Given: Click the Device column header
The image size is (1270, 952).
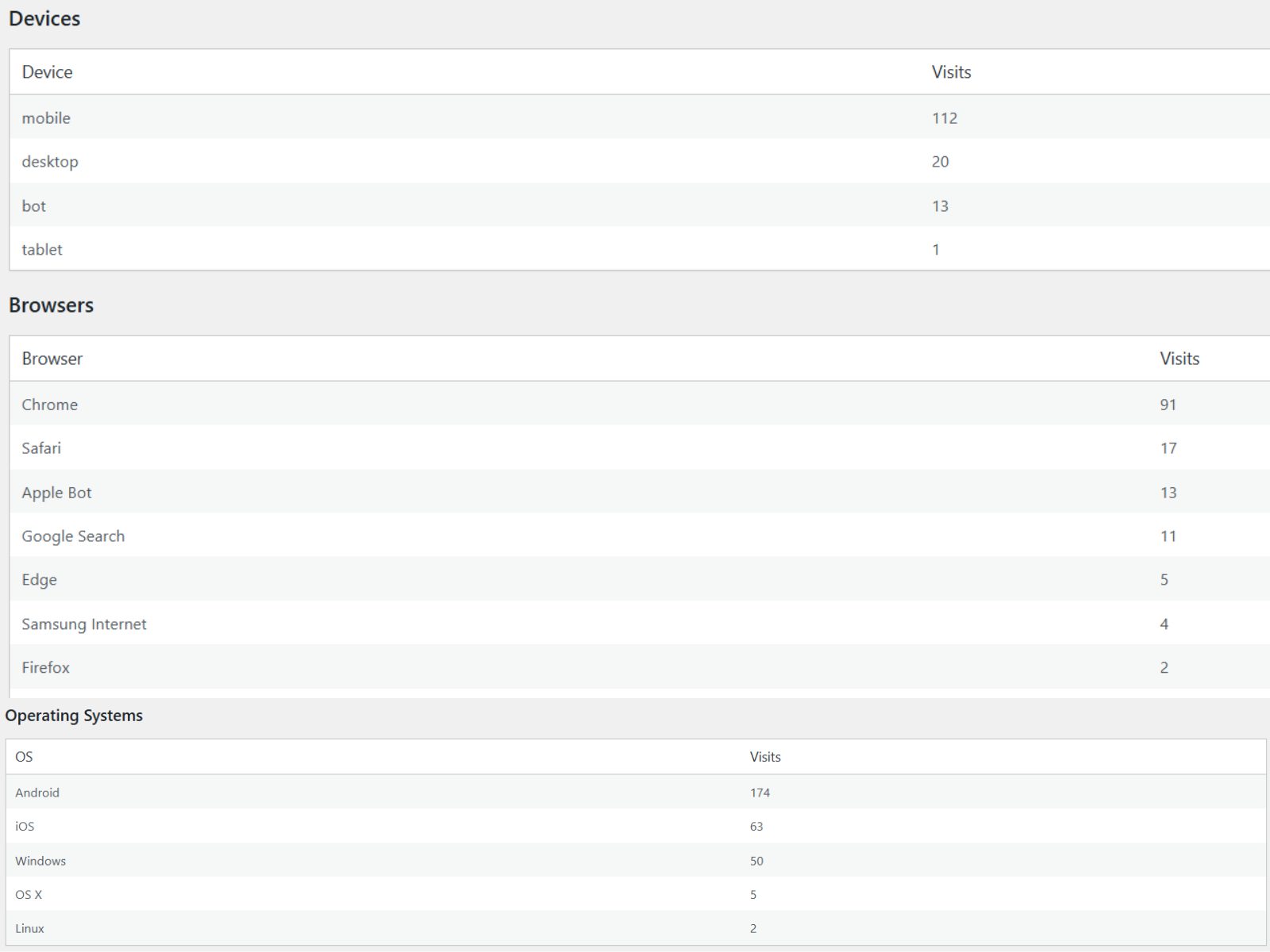Looking at the screenshot, I should pyautogui.click(x=48, y=72).
